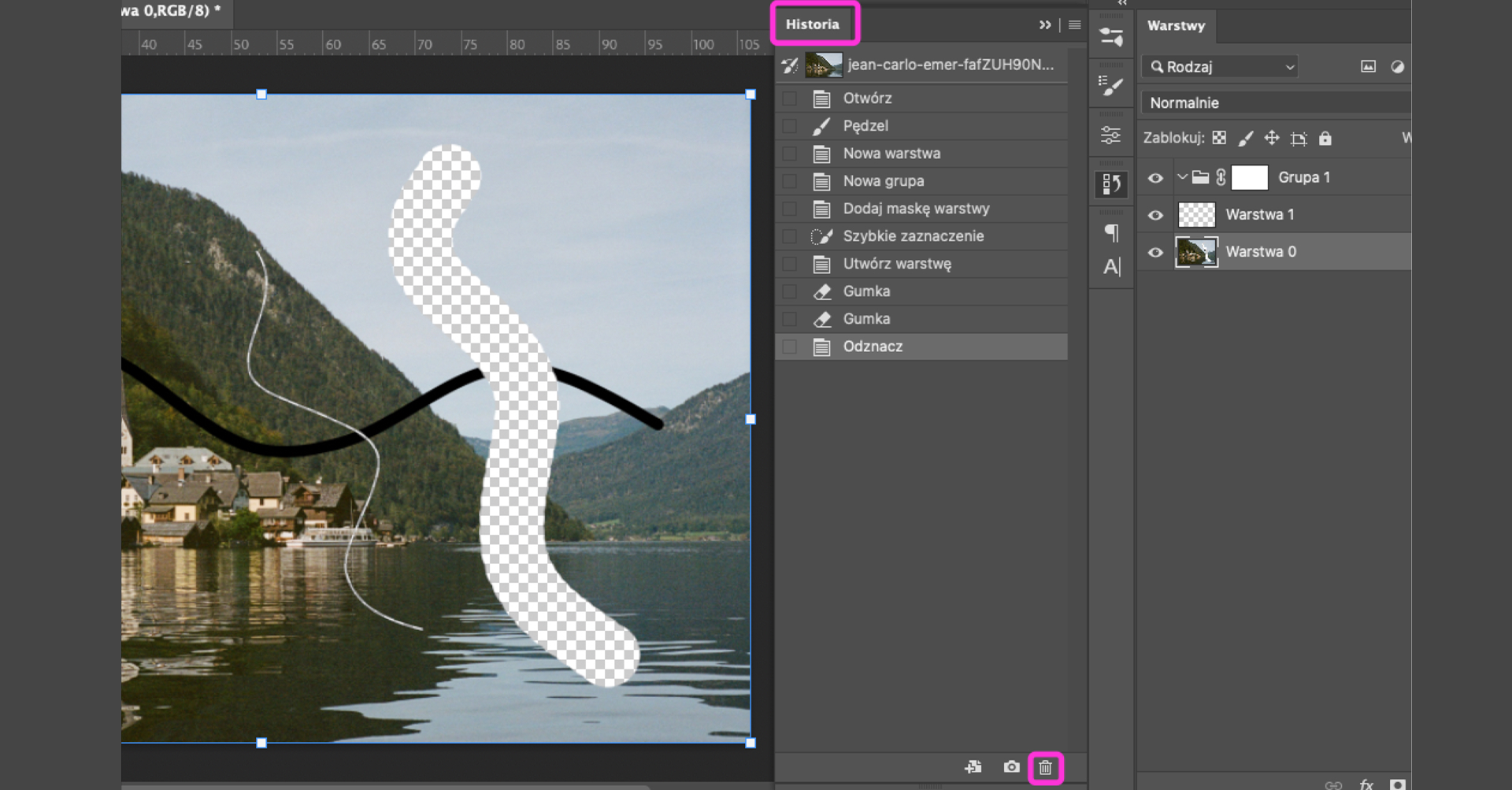Viewport: 1512px width, 790px height.
Task: Hide the Grupa 1 group
Action: click(1155, 178)
